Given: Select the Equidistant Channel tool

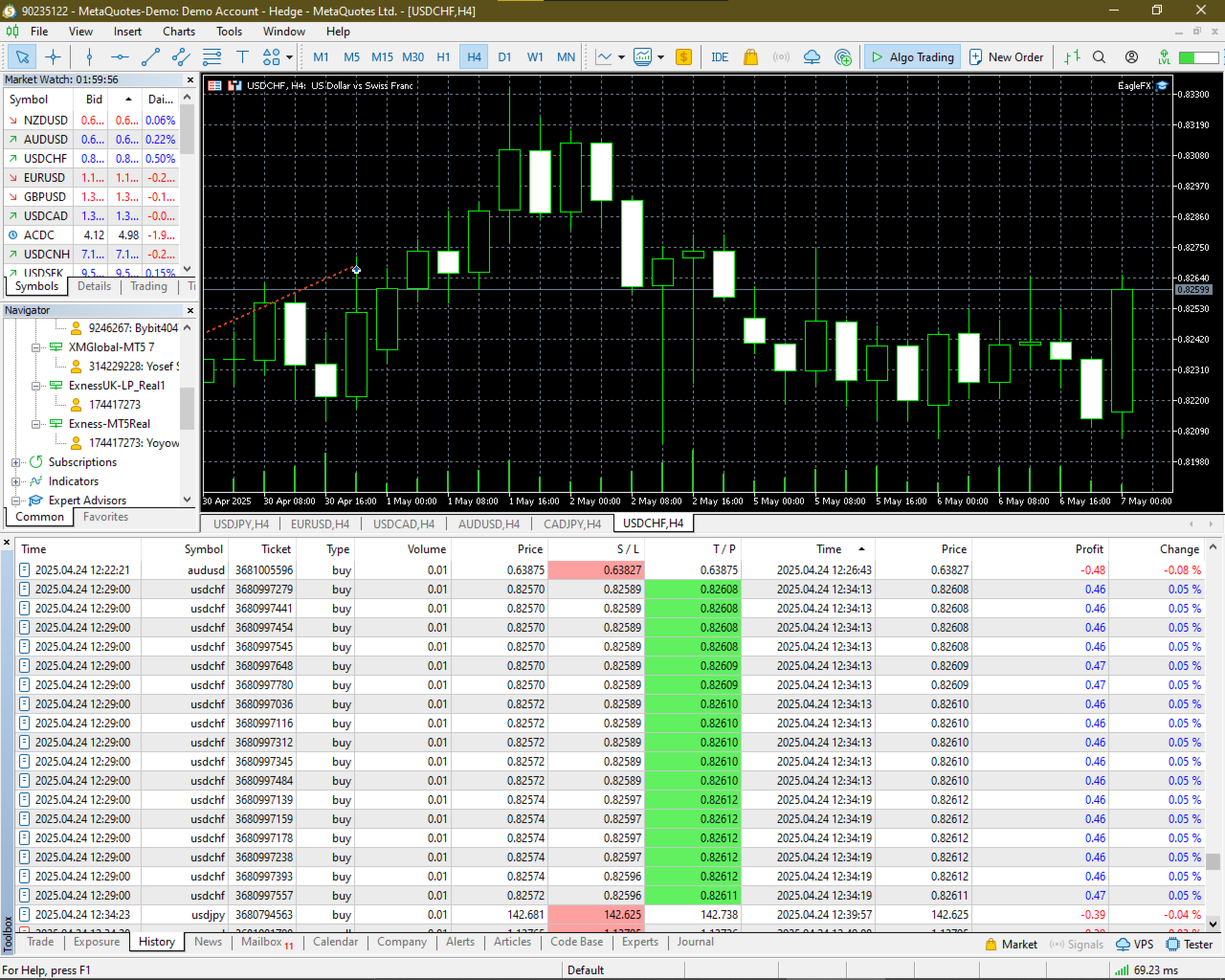Looking at the screenshot, I should pyautogui.click(x=180, y=56).
